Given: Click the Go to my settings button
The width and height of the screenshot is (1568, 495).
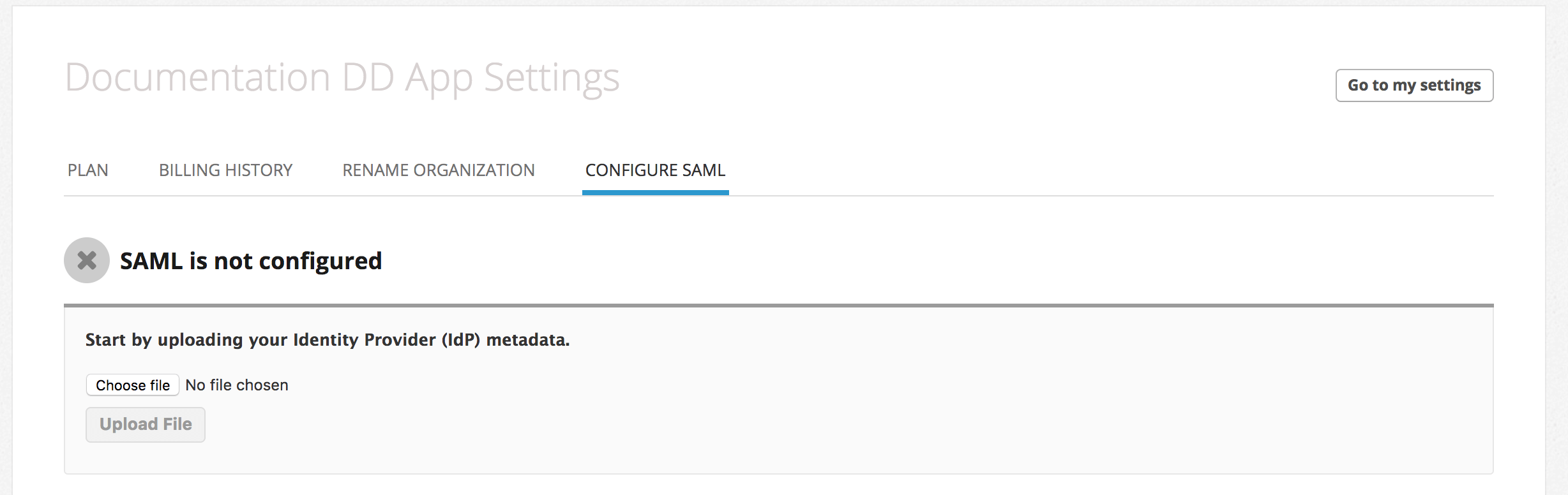Looking at the screenshot, I should (1414, 85).
